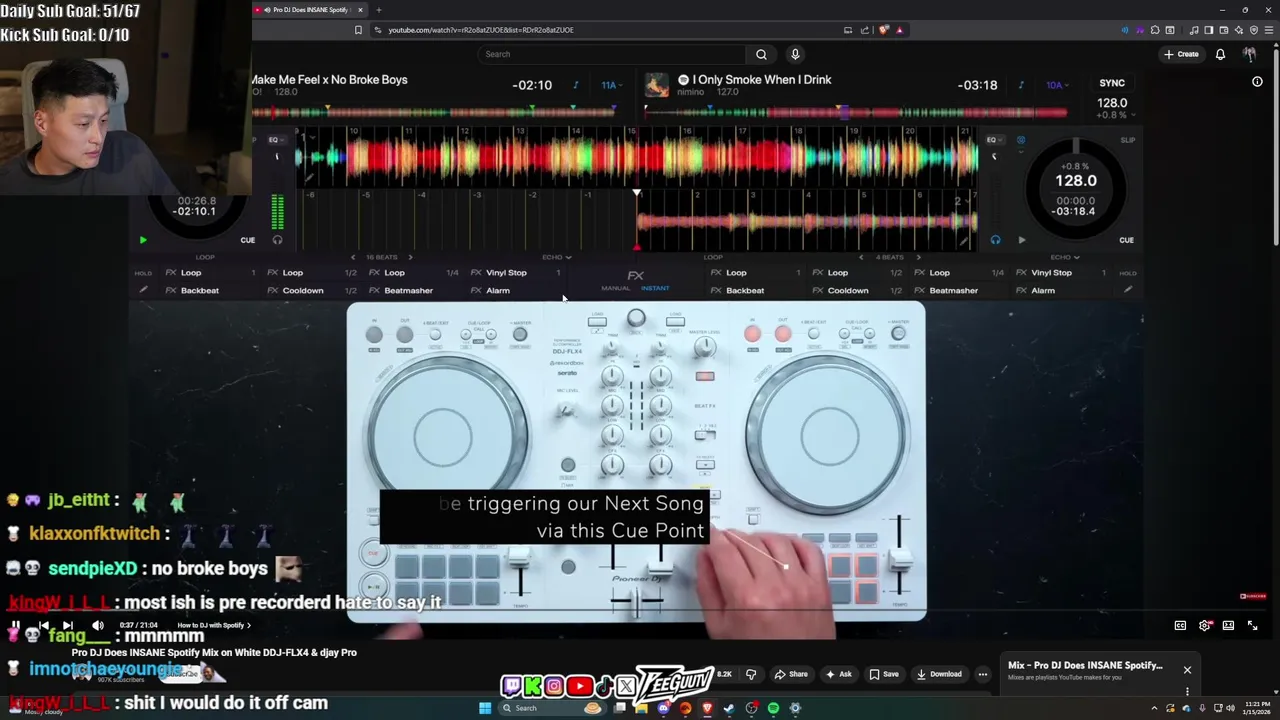The width and height of the screenshot is (1280, 720).
Task: Toggle SLIP mode on right deck
Action: tap(1128, 140)
